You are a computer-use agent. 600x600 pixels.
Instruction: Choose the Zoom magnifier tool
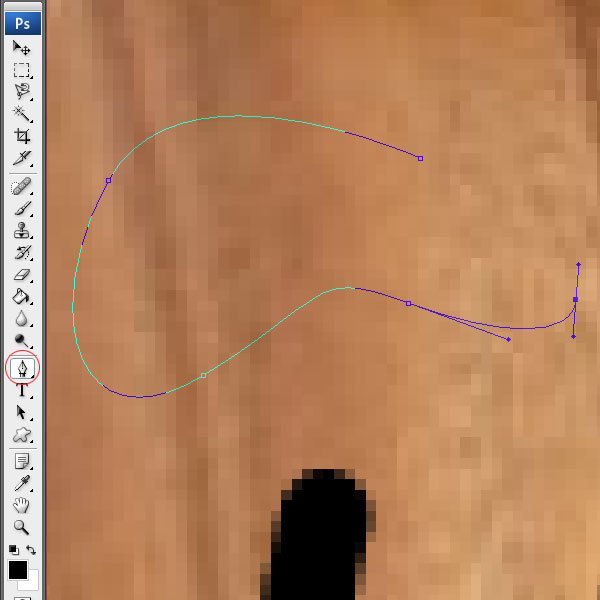click(21, 527)
